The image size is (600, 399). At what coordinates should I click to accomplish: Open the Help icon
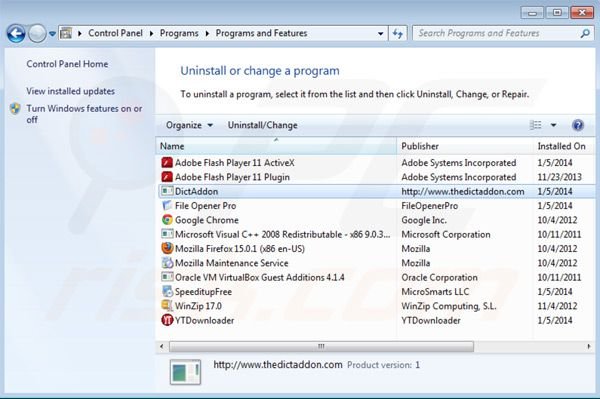578,125
